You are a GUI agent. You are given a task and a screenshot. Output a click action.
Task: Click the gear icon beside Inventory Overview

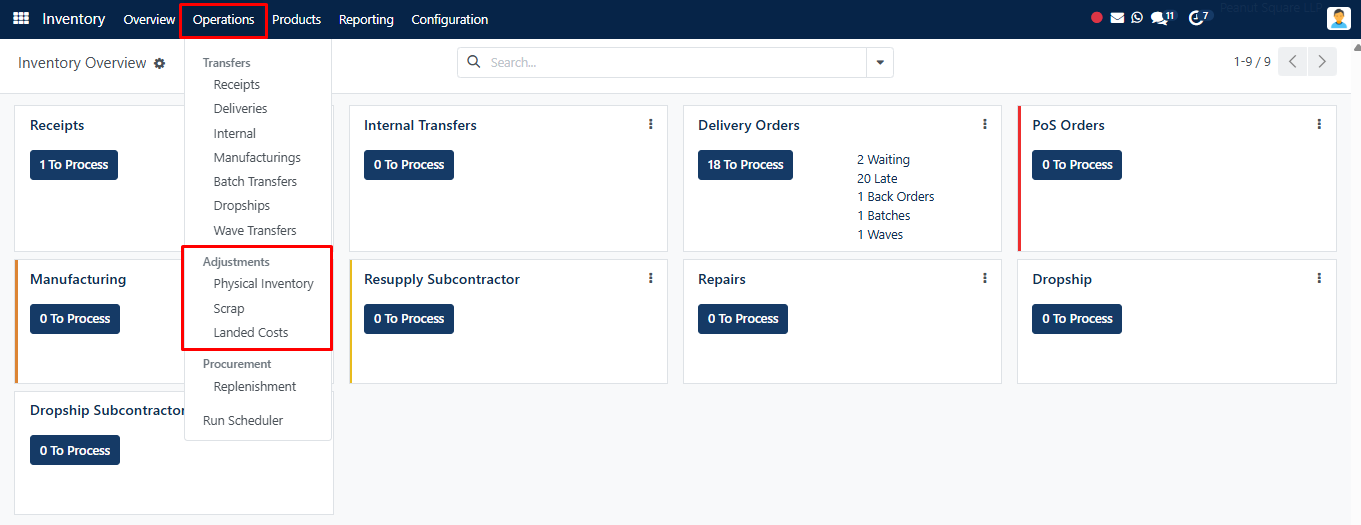(159, 63)
